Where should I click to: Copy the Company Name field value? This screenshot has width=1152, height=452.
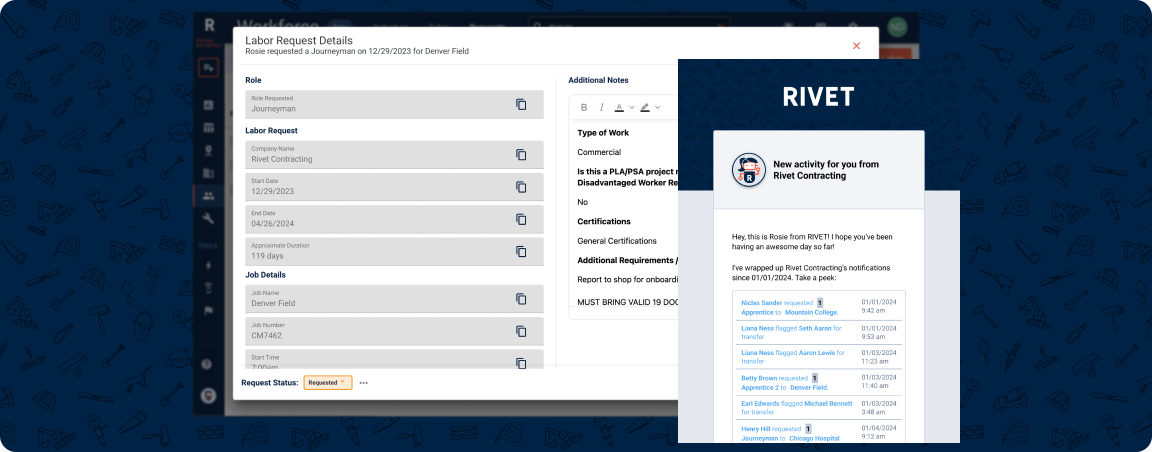click(521, 154)
